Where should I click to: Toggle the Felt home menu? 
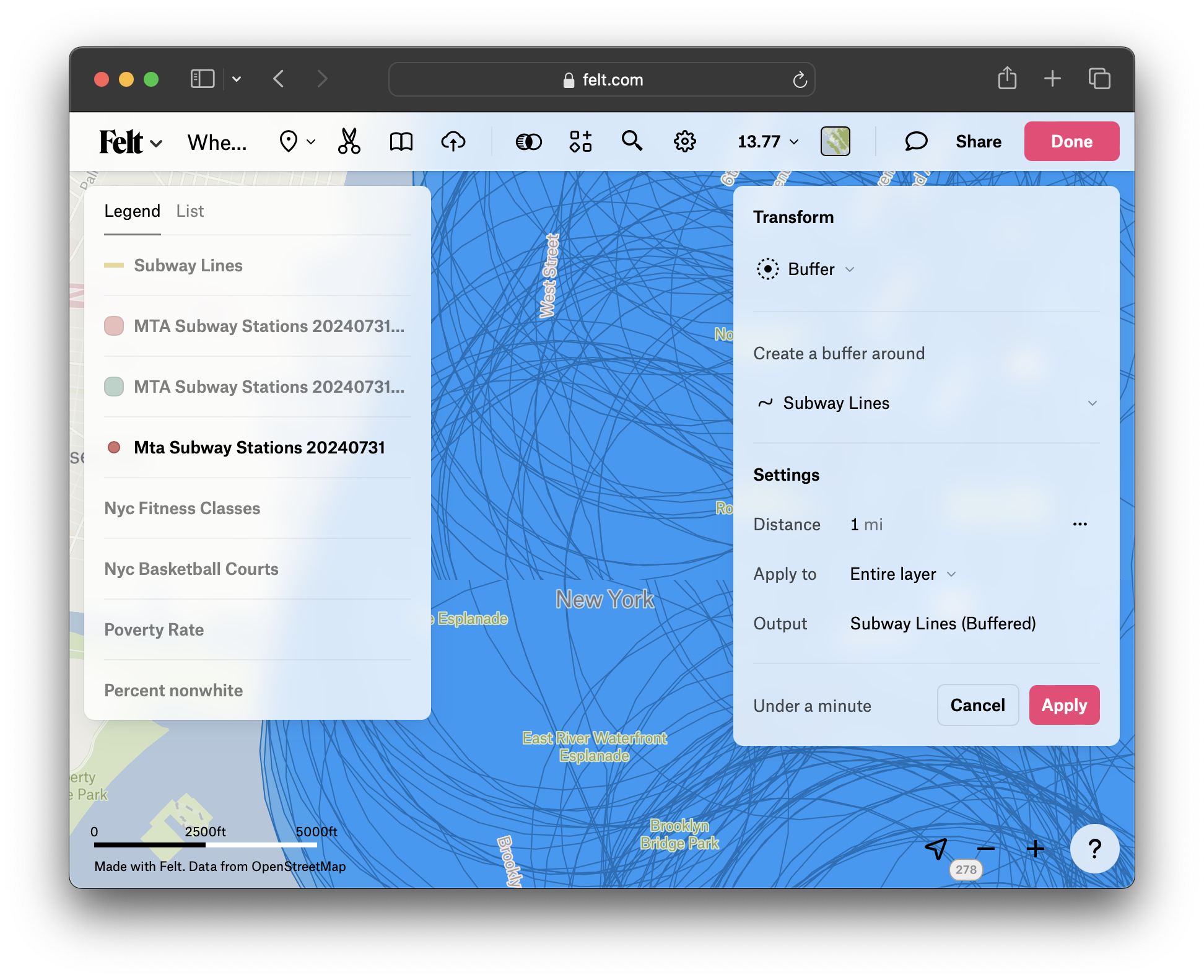tap(129, 141)
